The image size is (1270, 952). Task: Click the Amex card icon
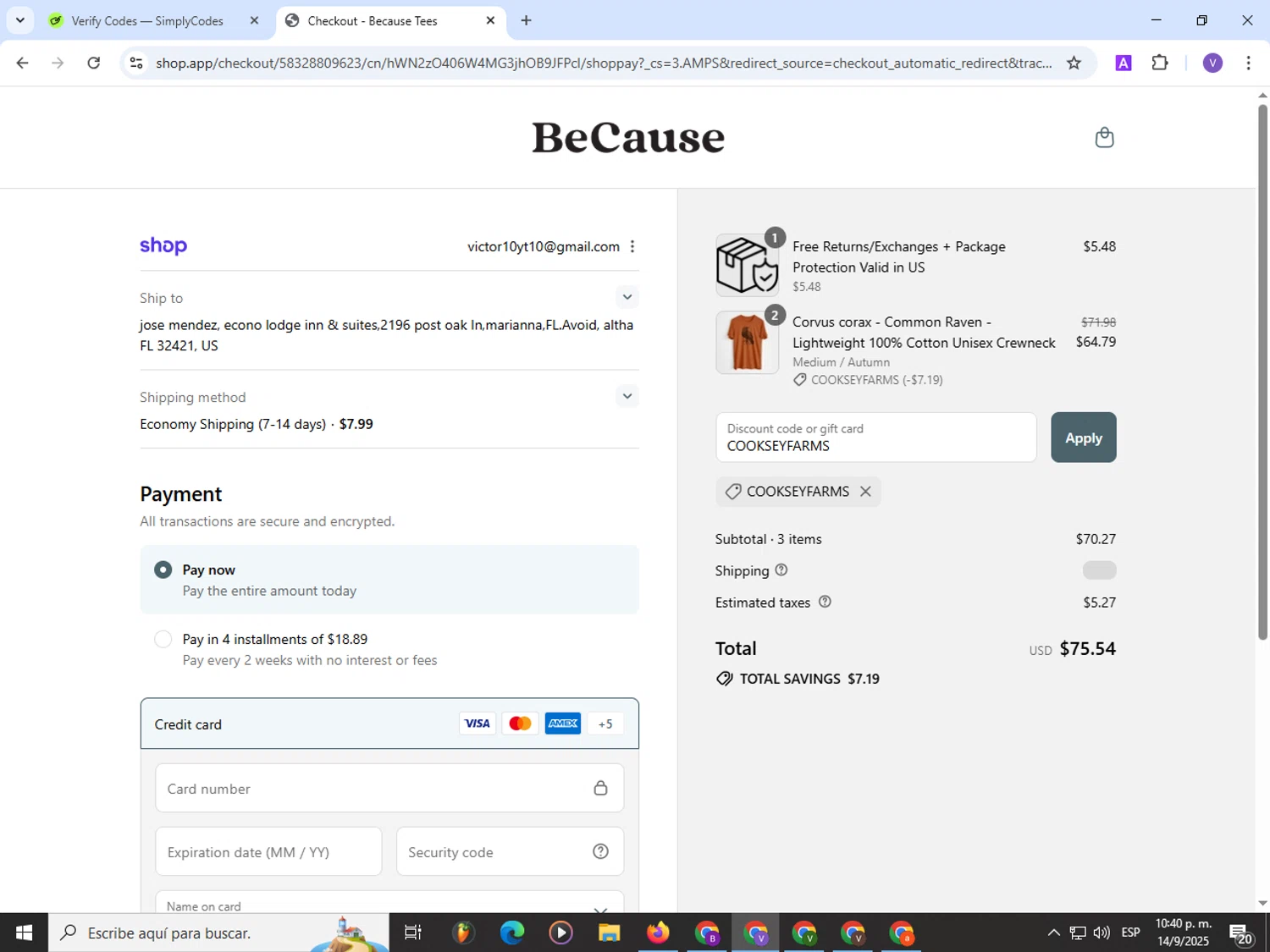tap(563, 724)
